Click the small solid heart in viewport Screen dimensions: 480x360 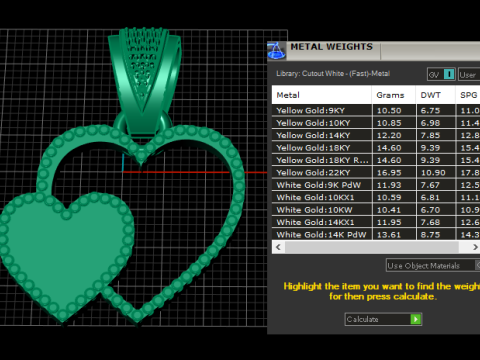(x=67, y=257)
